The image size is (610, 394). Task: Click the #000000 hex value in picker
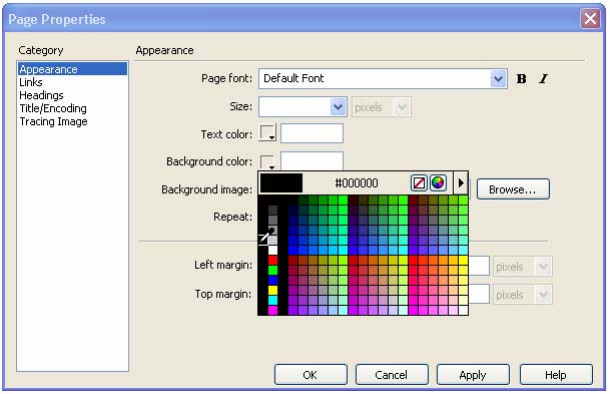click(x=356, y=183)
